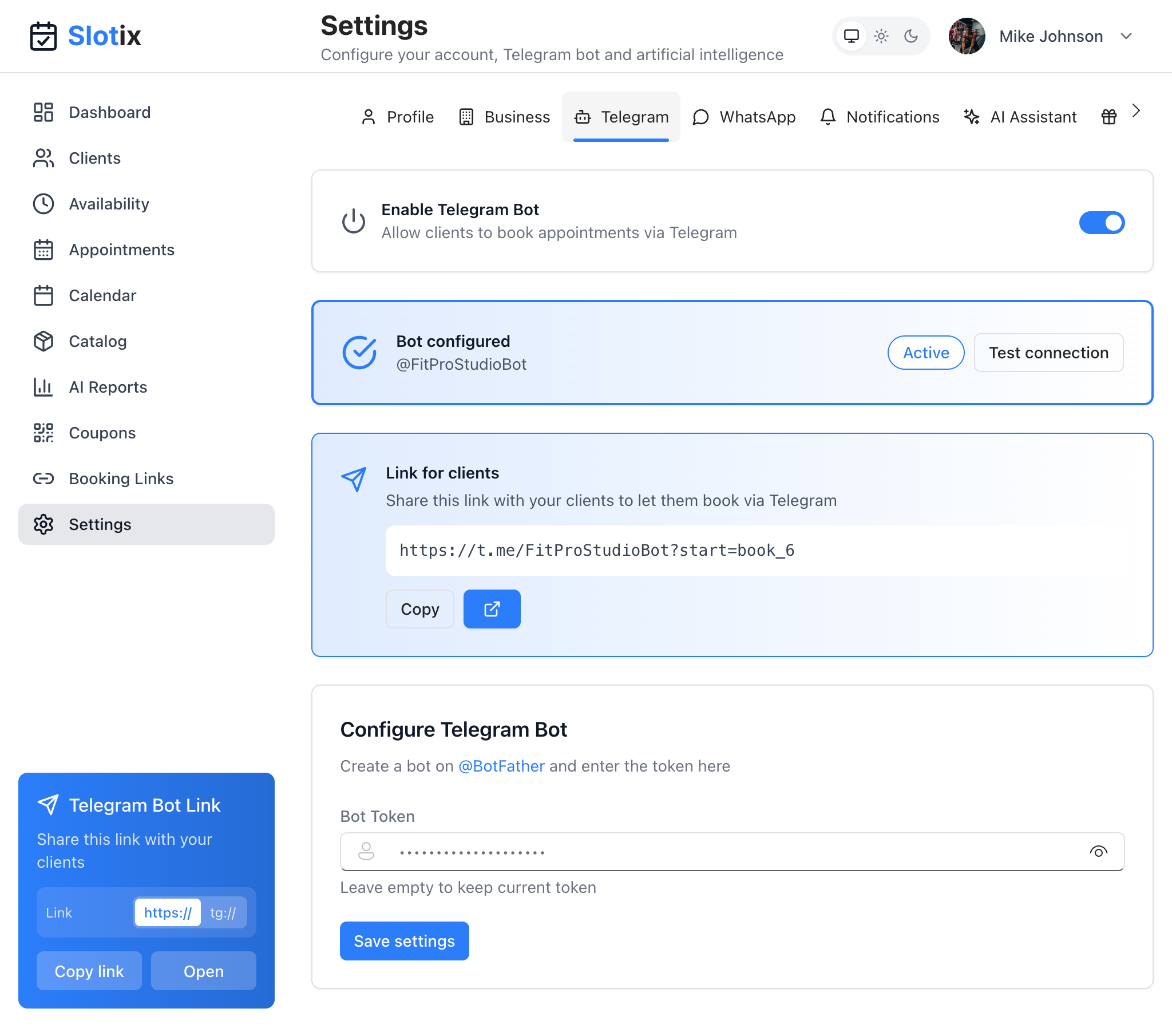Choose the system theme monitor icon
This screenshot has width=1172, height=1036.
tap(851, 36)
